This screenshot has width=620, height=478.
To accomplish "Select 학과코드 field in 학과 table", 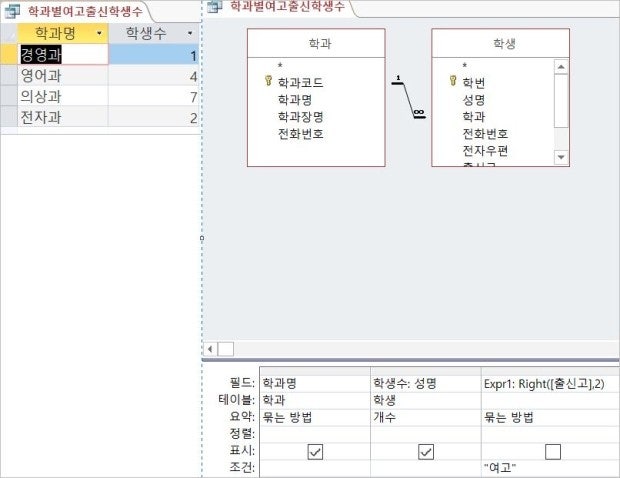I will point(301,83).
